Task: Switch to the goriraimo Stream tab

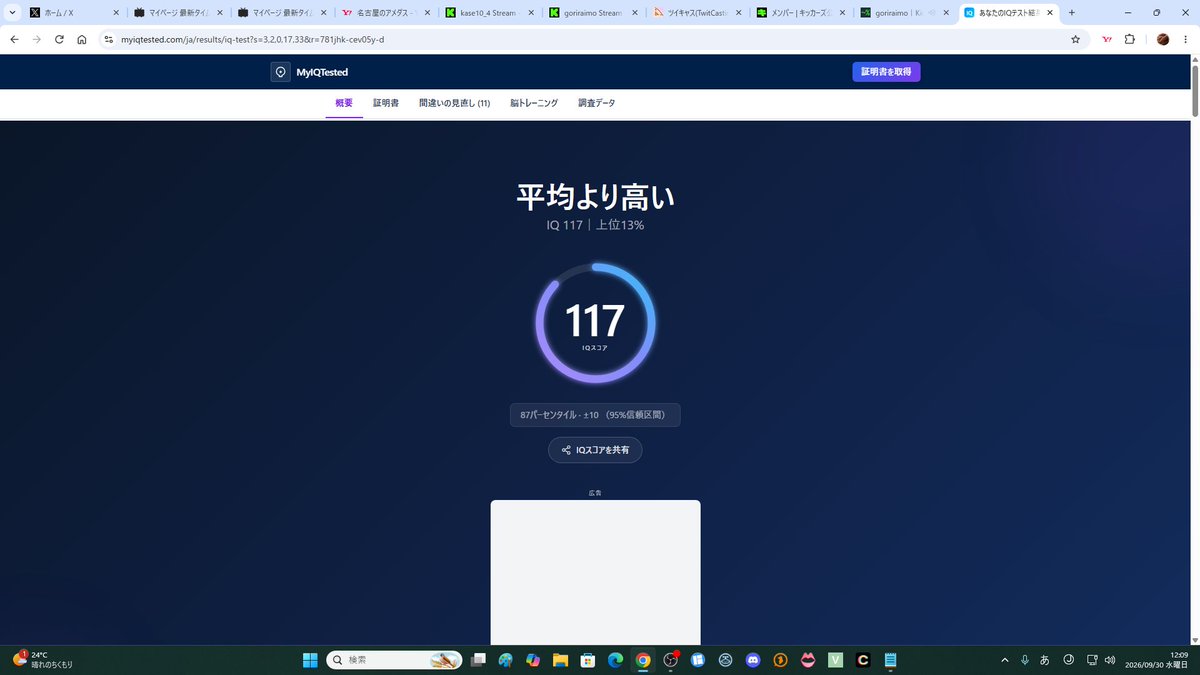Action: (593, 13)
